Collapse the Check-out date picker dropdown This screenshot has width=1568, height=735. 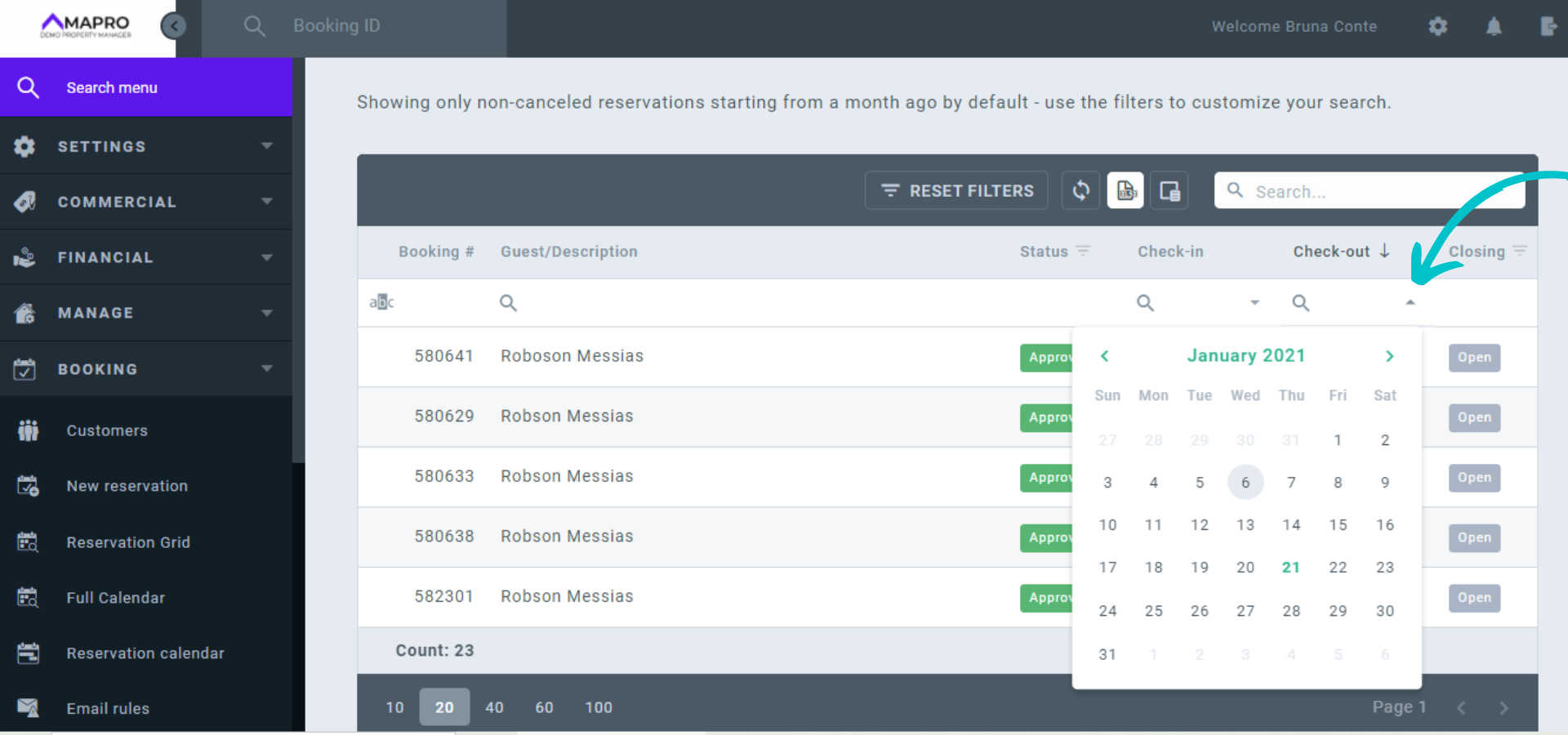[x=1410, y=303]
